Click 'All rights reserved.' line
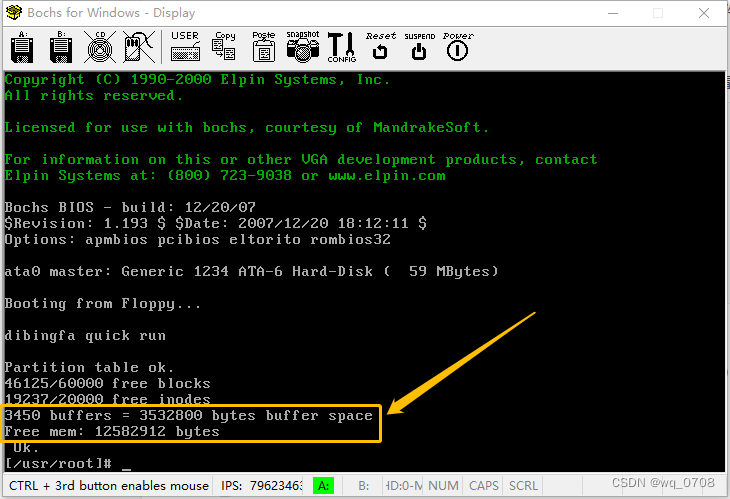This screenshot has height=499, width=730. 94,96
